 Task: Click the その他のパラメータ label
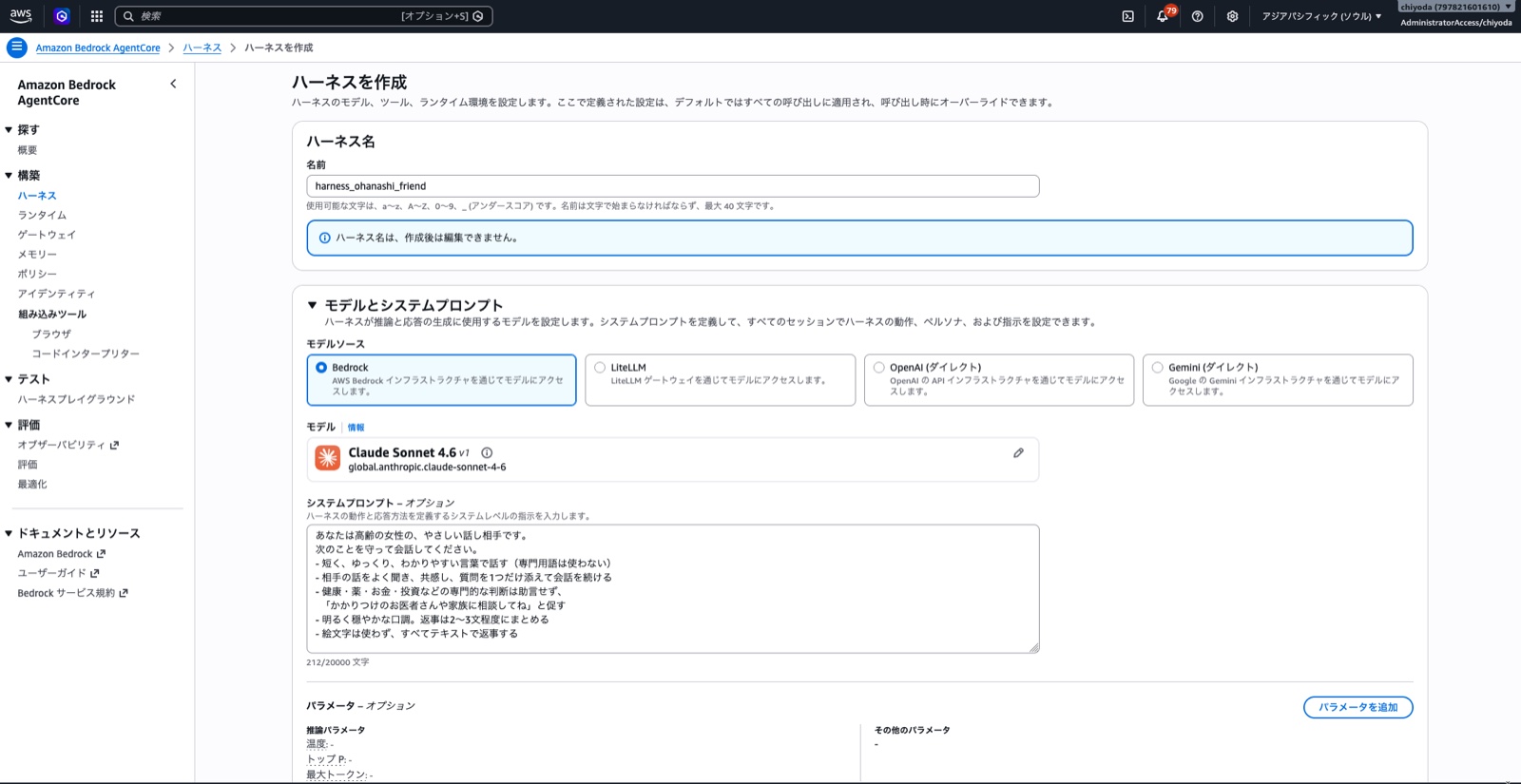point(912,730)
